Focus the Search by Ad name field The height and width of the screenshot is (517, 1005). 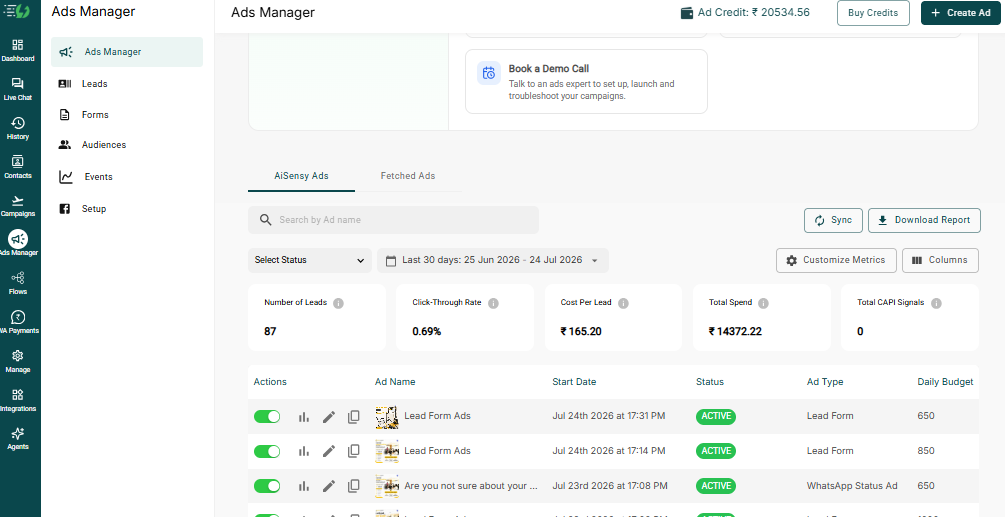[x=394, y=220]
